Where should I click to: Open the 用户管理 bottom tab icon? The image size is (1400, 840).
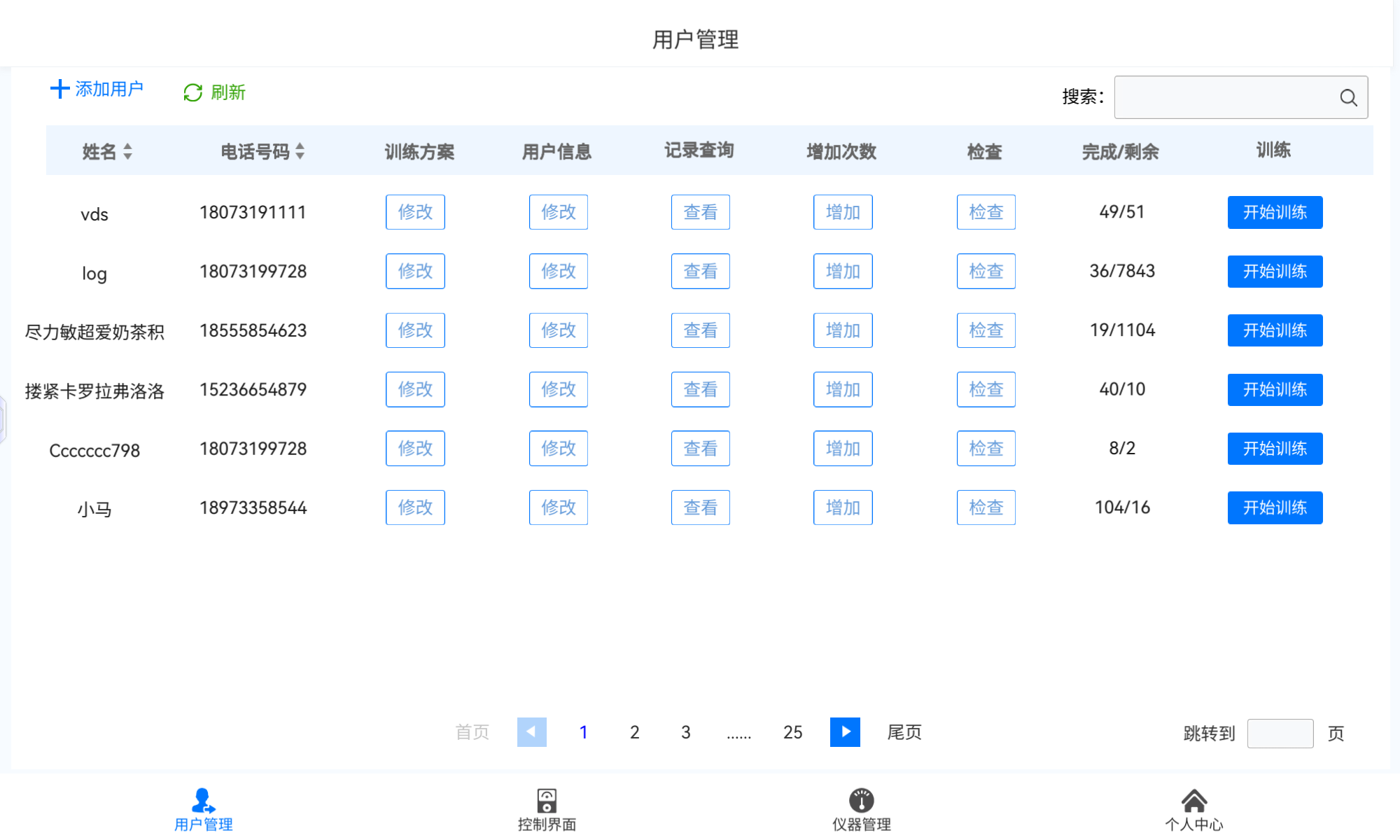point(203,801)
